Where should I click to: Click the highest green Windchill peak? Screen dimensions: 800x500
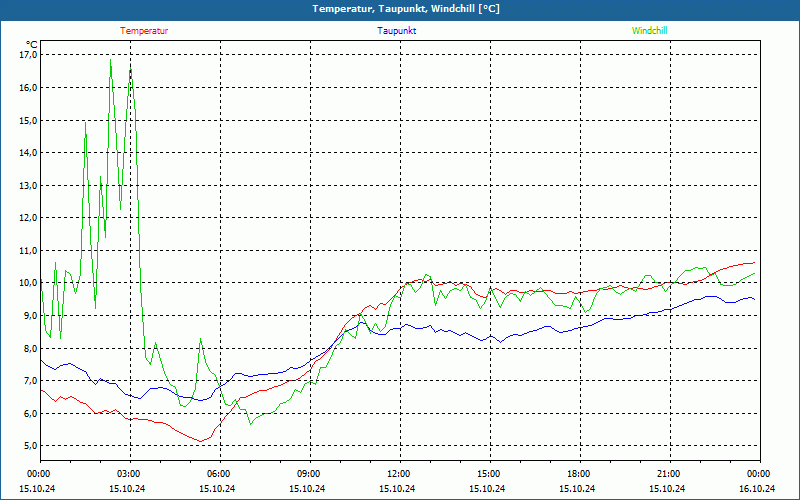pyautogui.click(x=111, y=60)
